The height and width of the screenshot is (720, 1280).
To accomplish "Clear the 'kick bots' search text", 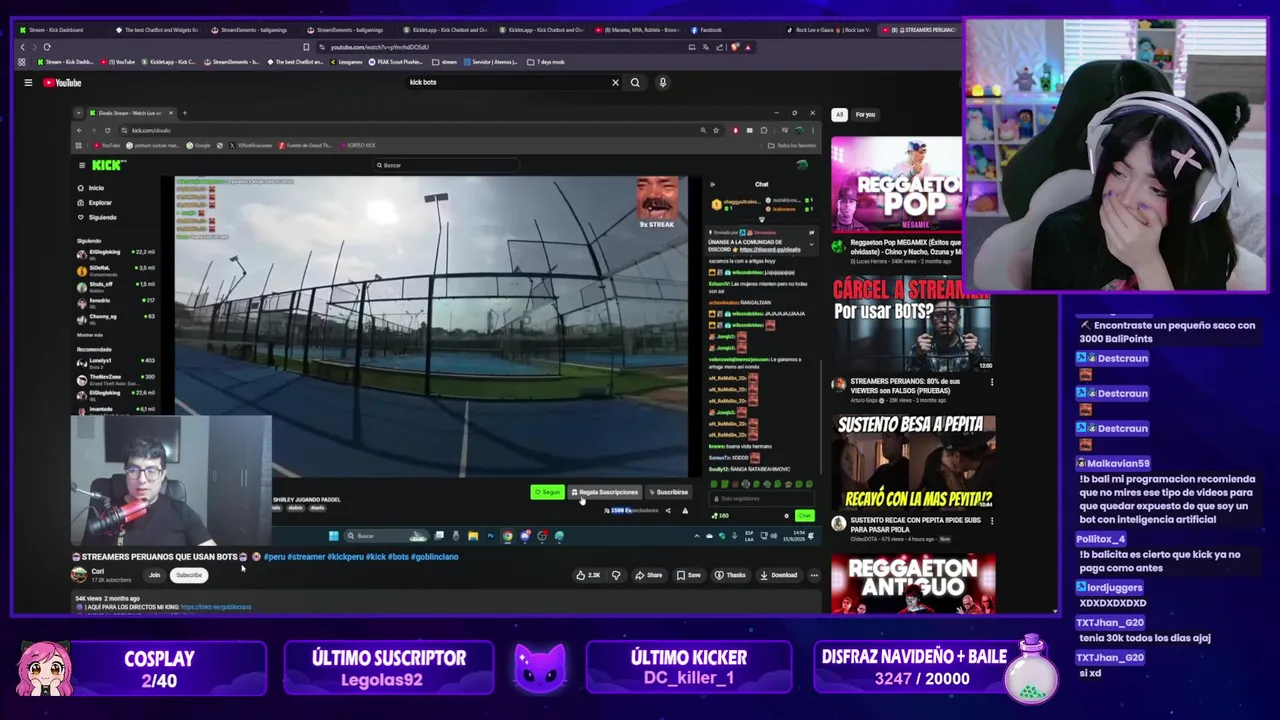I will (615, 83).
